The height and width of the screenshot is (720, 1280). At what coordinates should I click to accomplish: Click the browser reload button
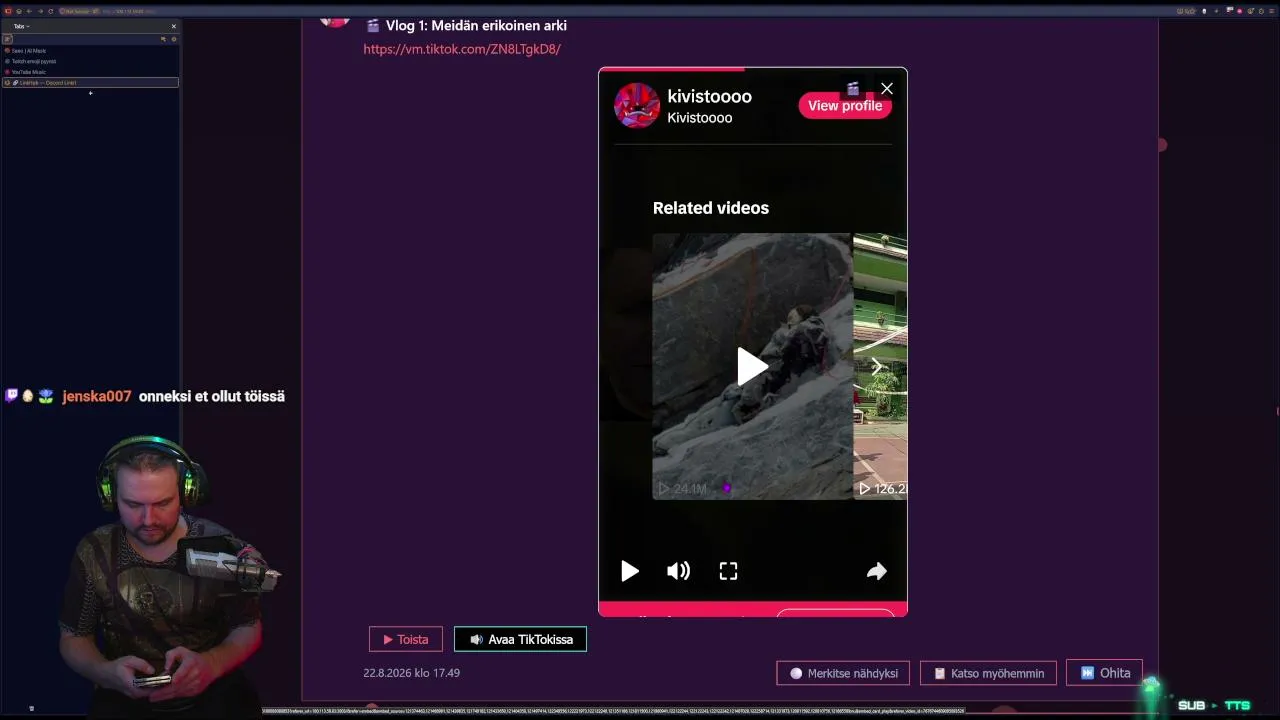[x=50, y=11]
